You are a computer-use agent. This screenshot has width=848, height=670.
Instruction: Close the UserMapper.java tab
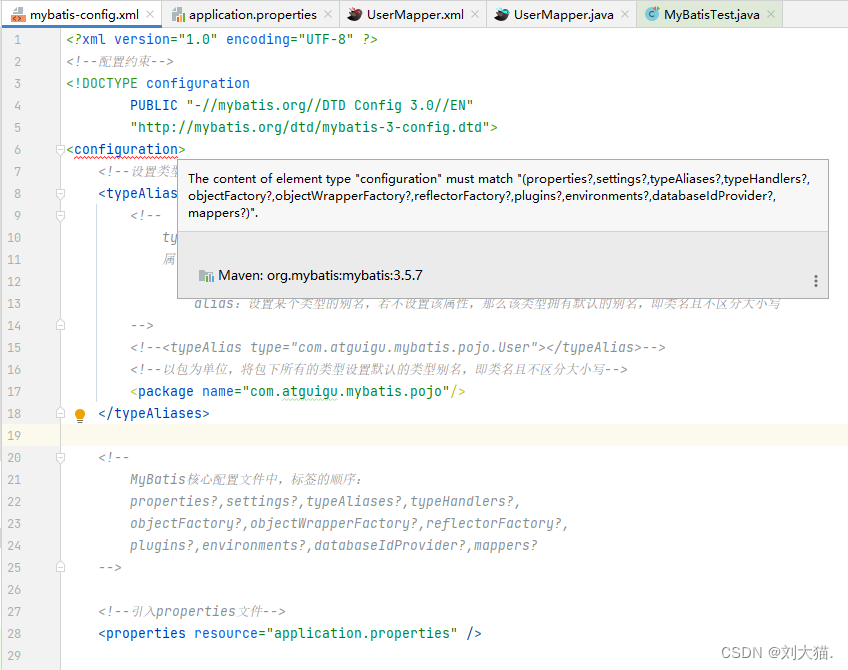tap(625, 15)
